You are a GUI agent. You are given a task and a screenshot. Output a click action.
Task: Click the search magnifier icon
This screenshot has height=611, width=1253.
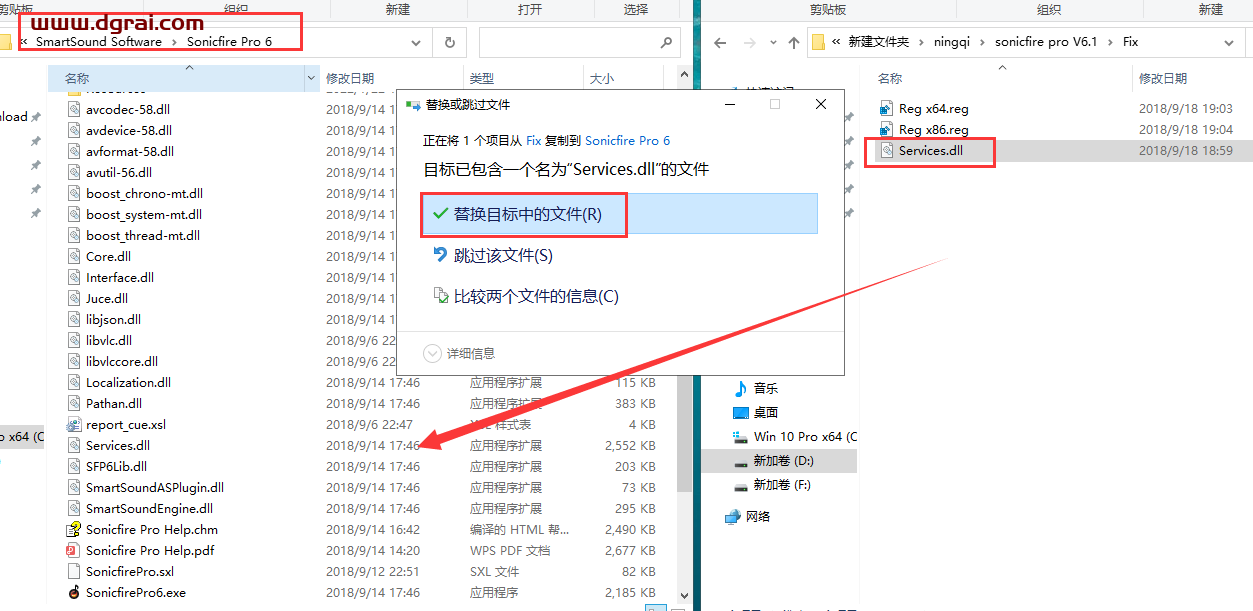click(664, 42)
